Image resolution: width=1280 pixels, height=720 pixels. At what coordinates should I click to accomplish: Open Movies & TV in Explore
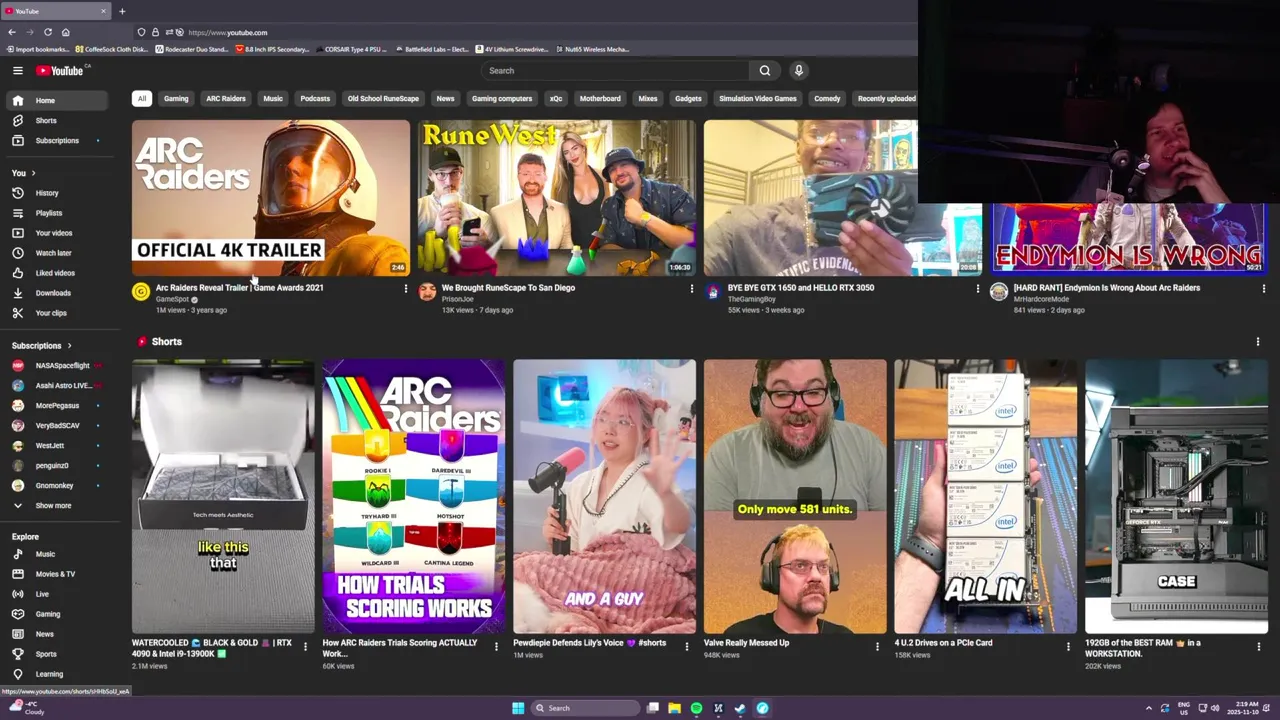coord(56,574)
